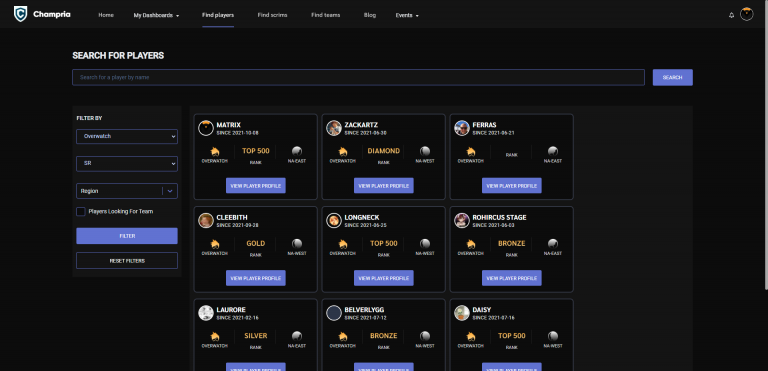The image size is (768, 371).
Task: Click Overwatch game icon on Daisy card
Action: pos(471,336)
